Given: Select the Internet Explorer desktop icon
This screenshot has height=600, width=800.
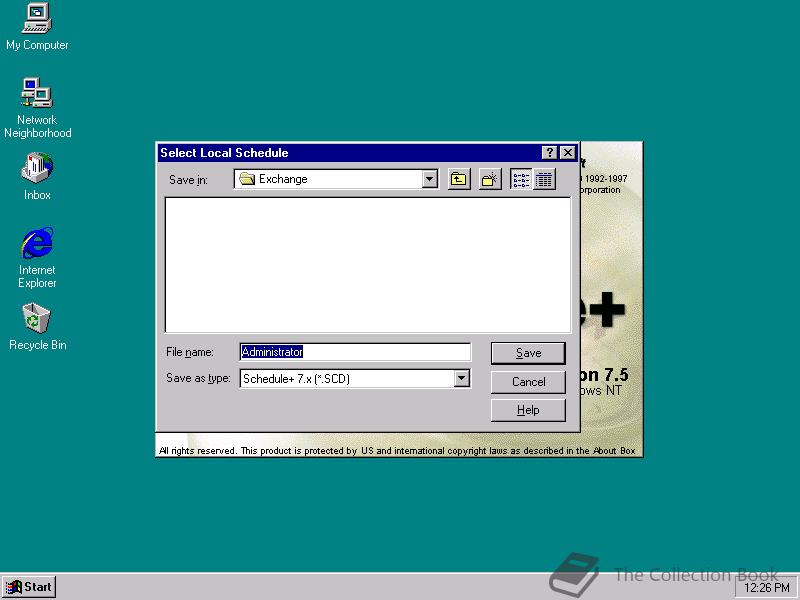Looking at the screenshot, I should (x=37, y=258).
